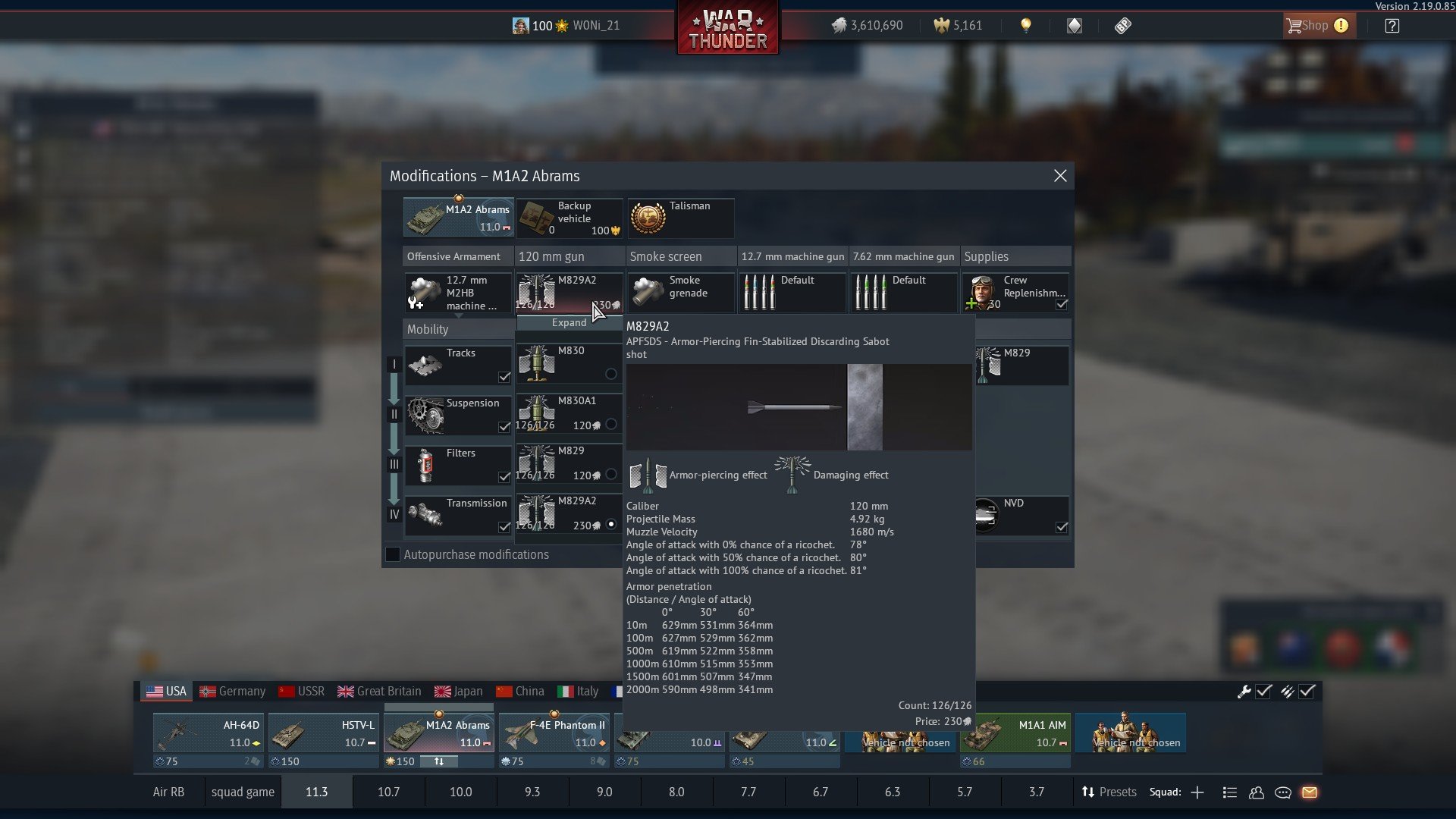Click the APFSDS shell animation preview
The height and width of the screenshot is (819, 1456).
pyautogui.click(x=799, y=407)
